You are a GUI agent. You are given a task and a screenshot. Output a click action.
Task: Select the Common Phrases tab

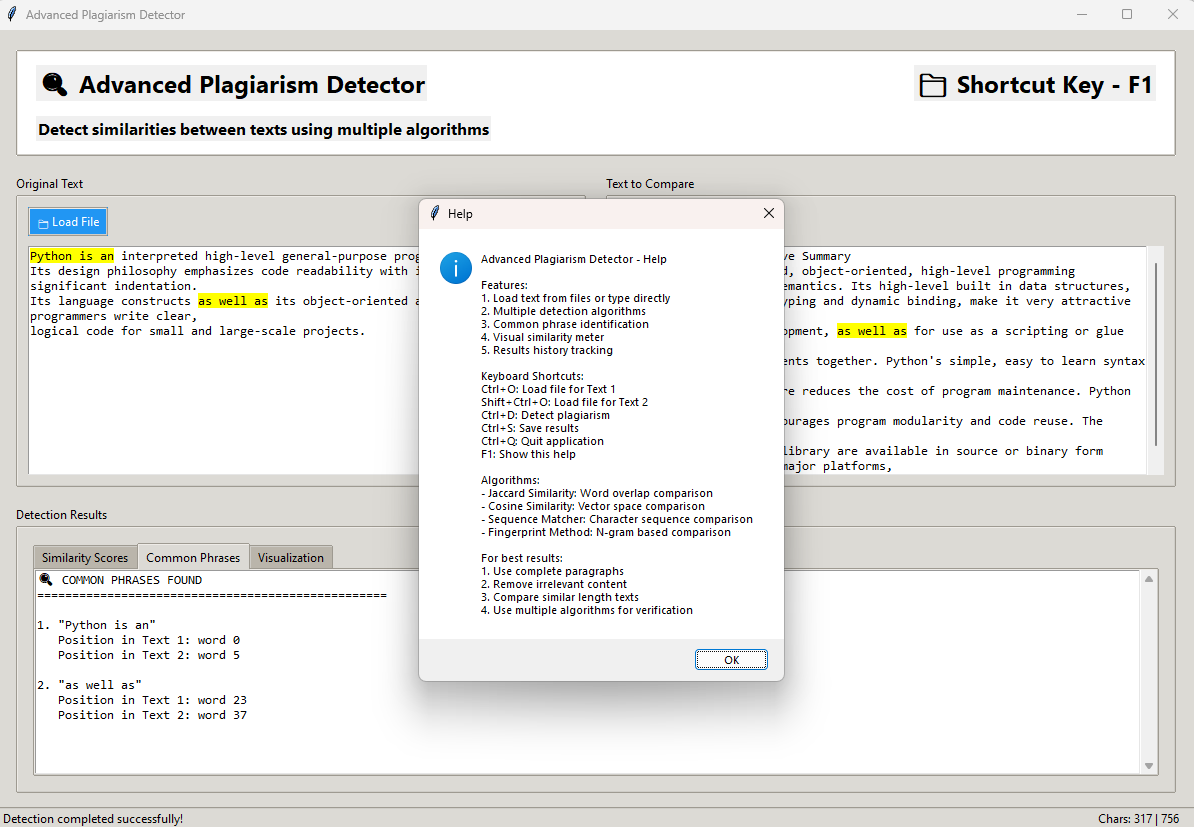[x=193, y=558]
